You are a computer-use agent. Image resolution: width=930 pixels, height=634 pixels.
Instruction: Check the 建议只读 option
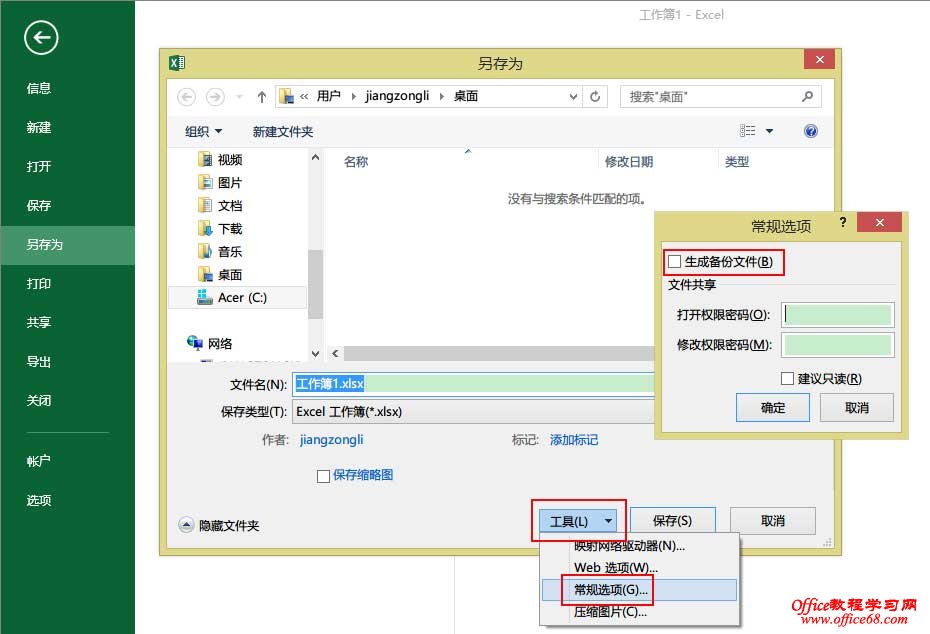coord(787,378)
